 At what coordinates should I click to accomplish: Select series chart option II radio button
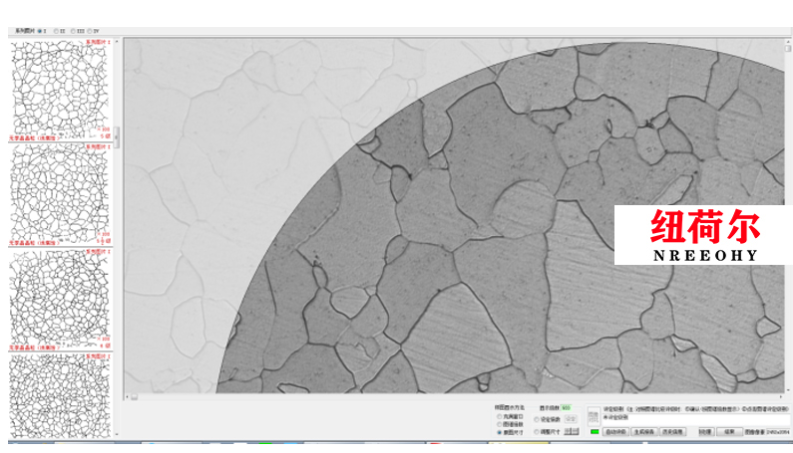(x=56, y=31)
